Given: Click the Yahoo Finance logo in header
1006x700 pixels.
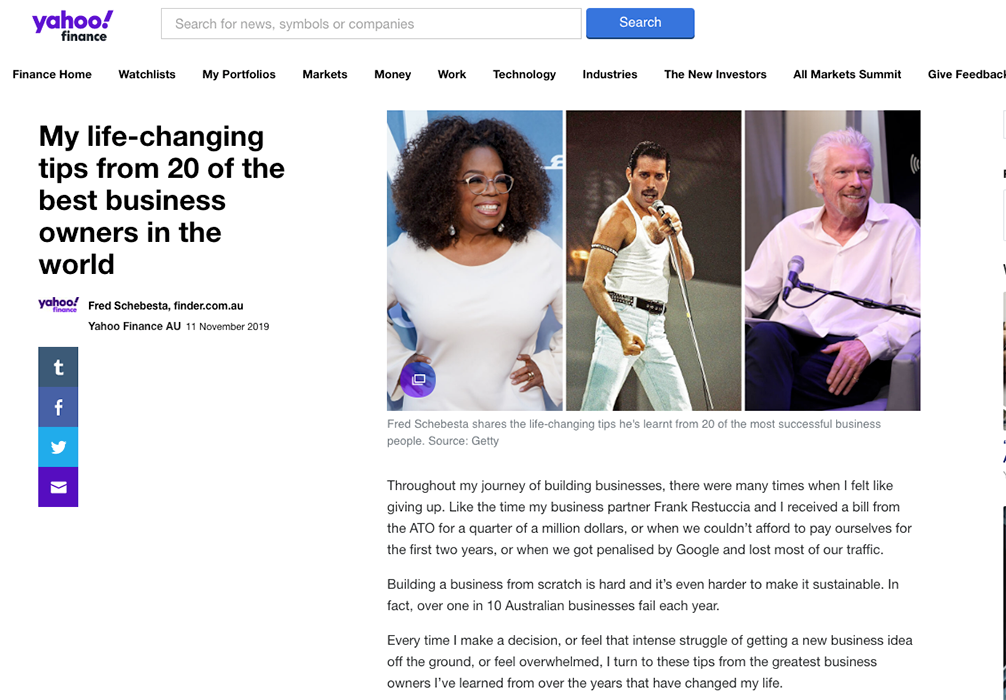Looking at the screenshot, I should point(72,26).
